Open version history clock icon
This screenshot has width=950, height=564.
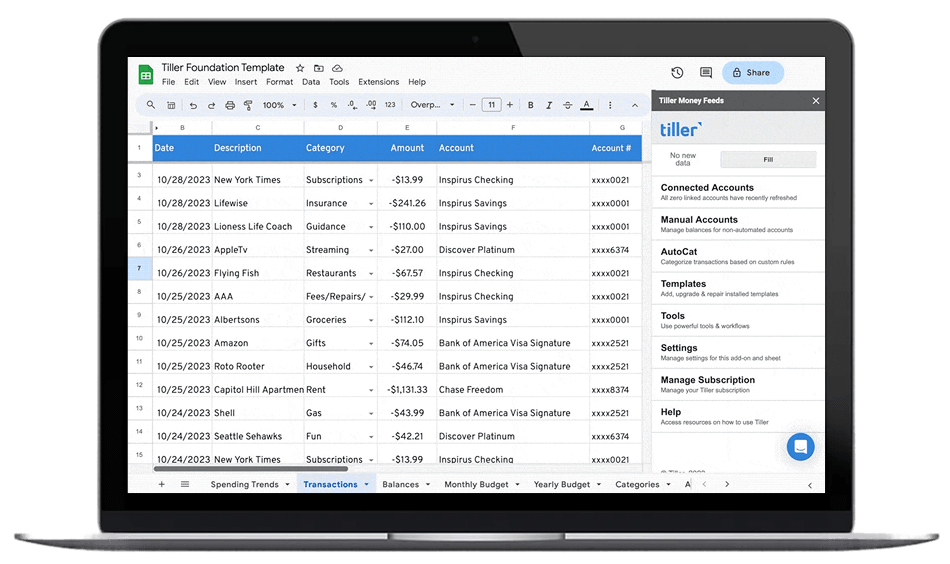pos(677,72)
